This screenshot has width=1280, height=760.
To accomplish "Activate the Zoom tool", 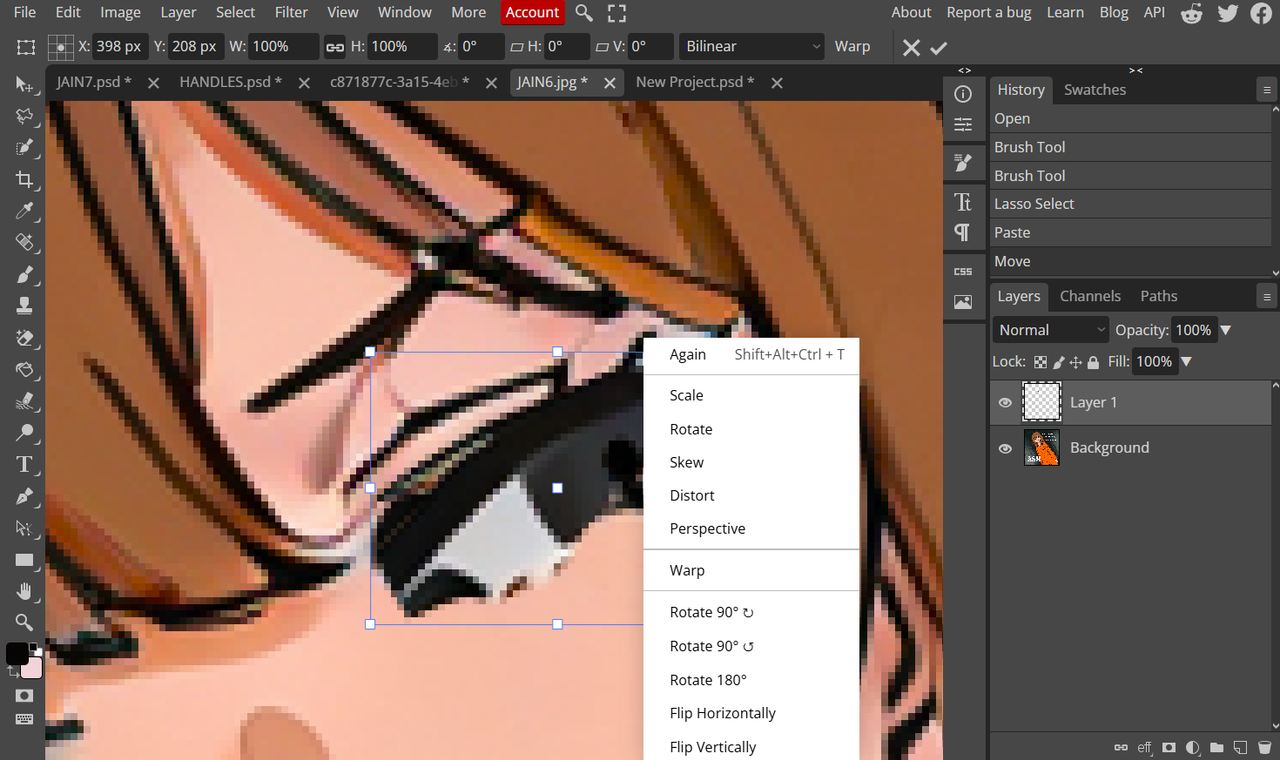I will (x=24, y=623).
